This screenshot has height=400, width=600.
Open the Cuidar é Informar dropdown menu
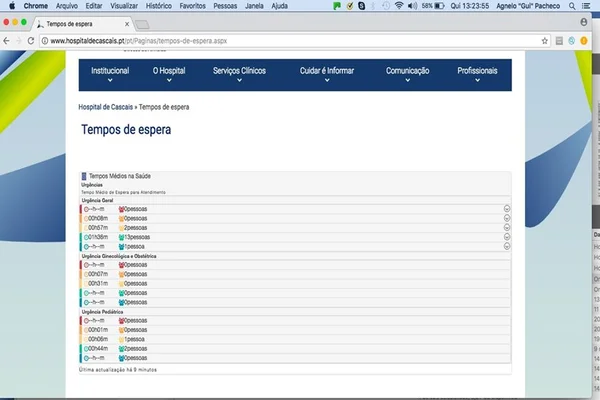(327, 74)
